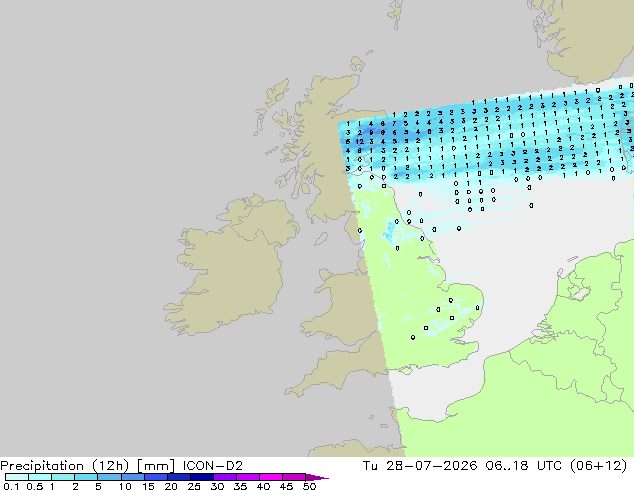This screenshot has width=634, height=490.
Task: Click the 06..18 UTC time range
Action: click(x=524, y=466)
